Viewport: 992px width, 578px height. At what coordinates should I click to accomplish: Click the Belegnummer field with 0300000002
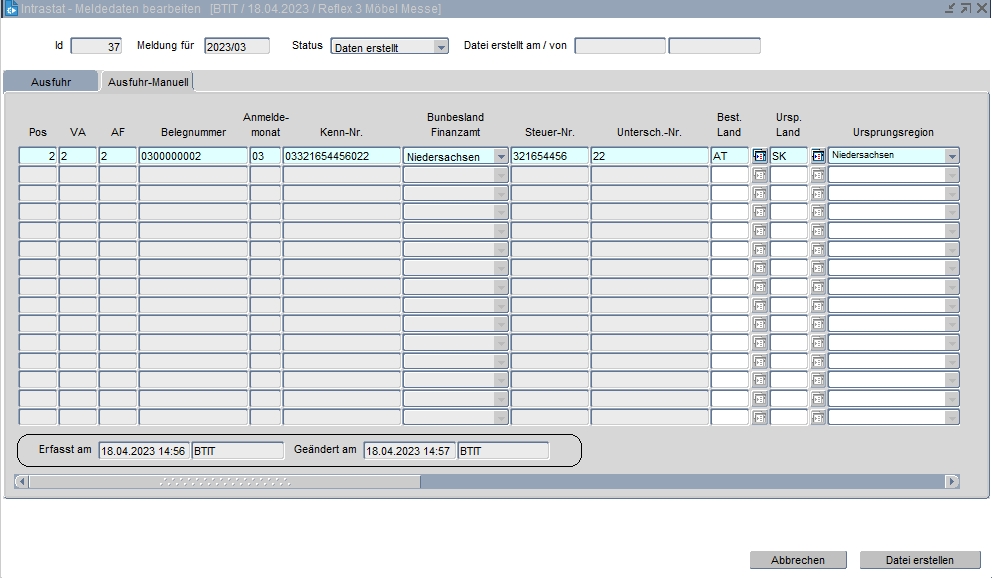(x=193, y=156)
